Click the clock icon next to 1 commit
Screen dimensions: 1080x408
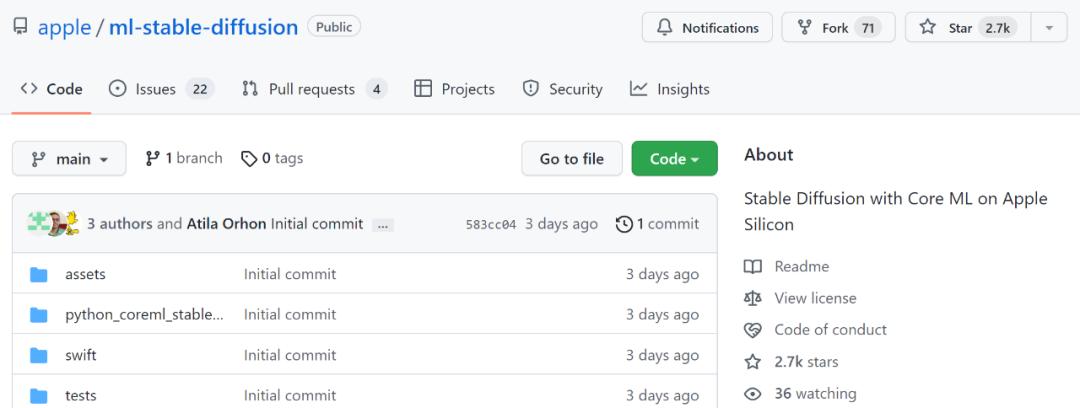[x=624, y=224]
